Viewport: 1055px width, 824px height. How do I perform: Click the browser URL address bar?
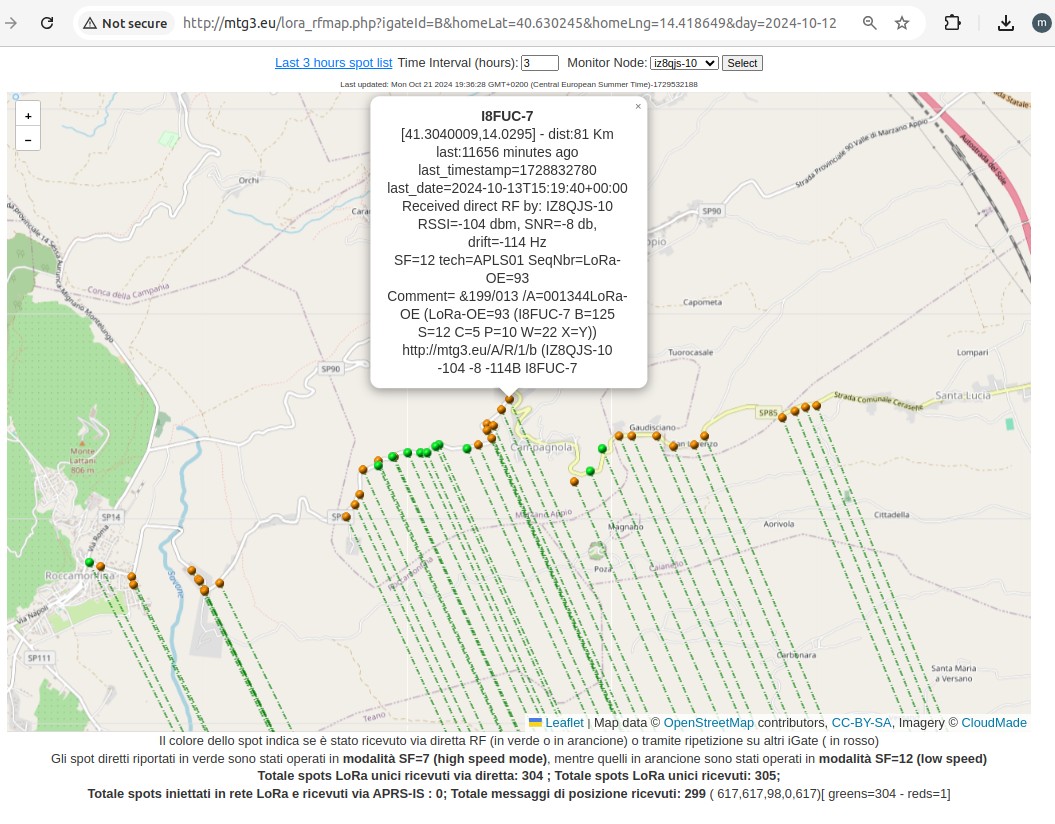[509, 23]
